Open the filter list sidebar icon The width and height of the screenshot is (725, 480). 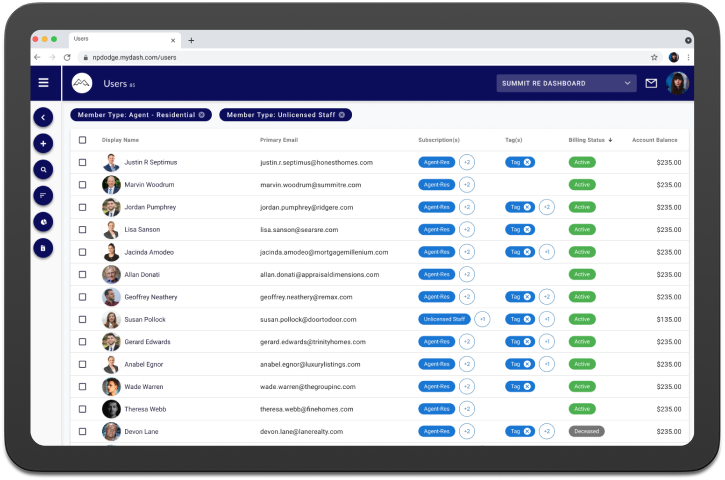tap(43, 196)
